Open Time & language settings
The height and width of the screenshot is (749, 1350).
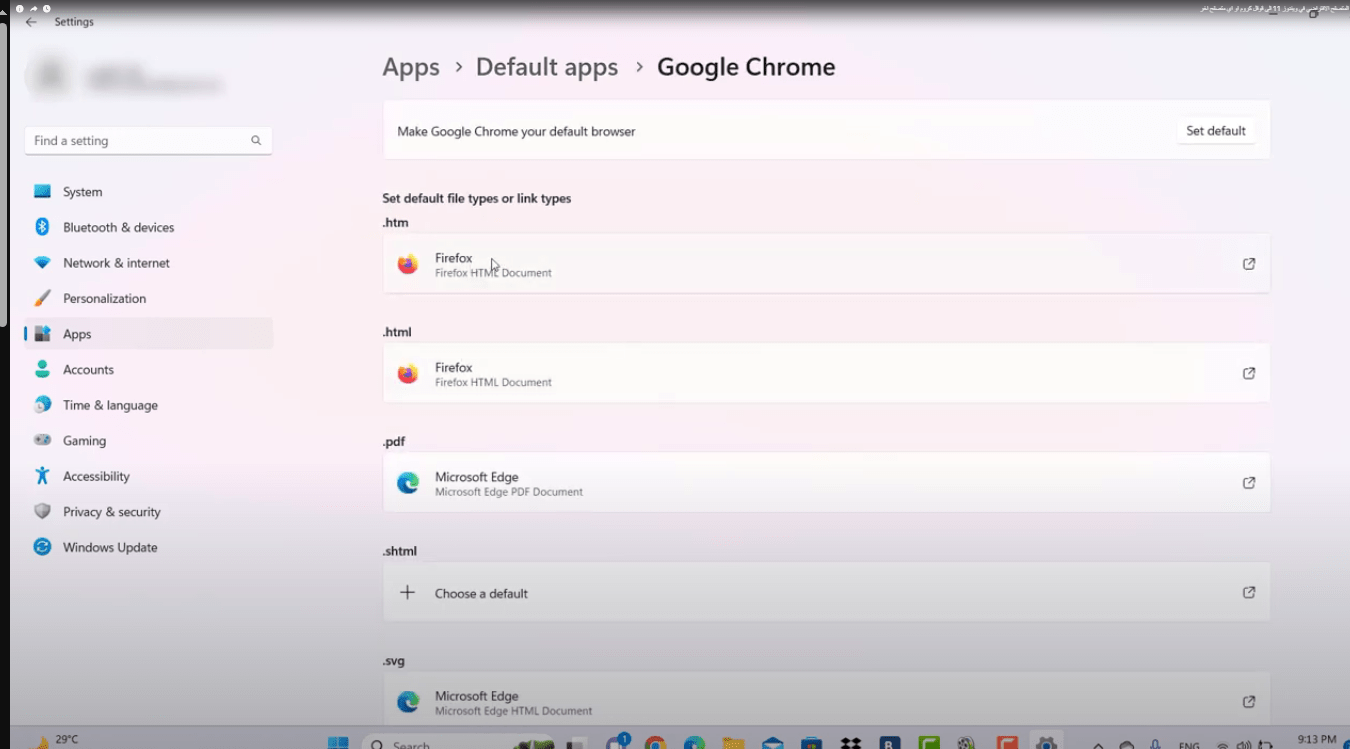(x=148, y=405)
